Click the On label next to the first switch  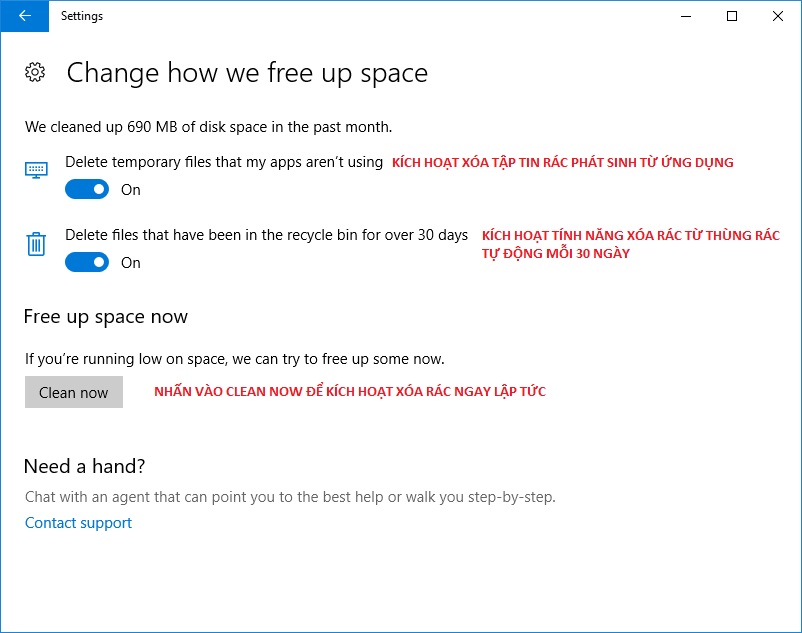[x=130, y=189]
